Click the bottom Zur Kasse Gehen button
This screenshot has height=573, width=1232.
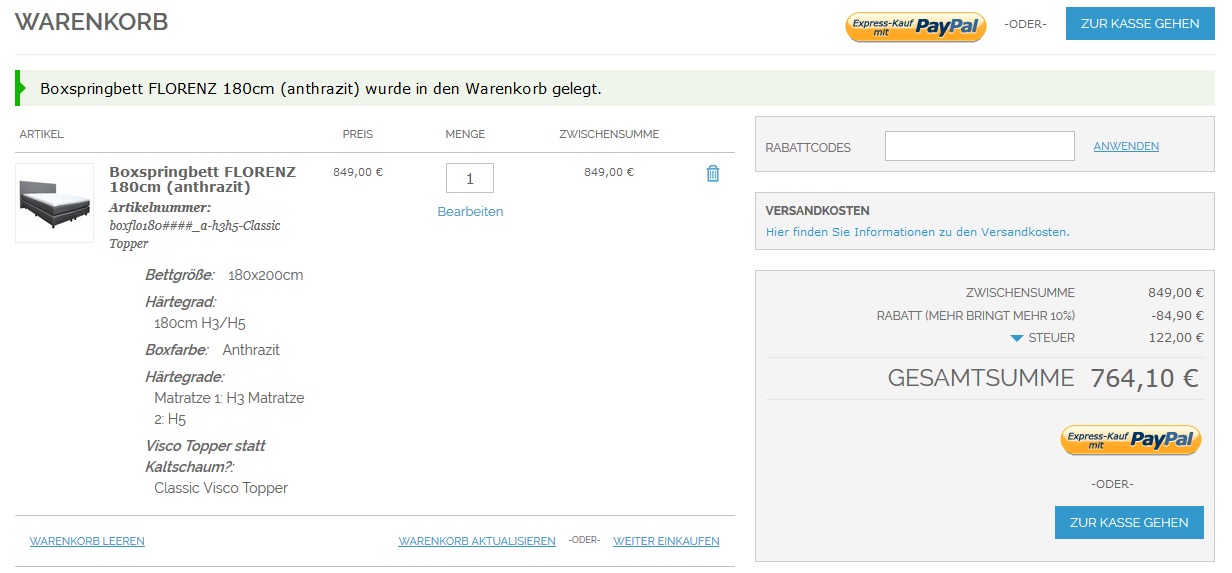click(1129, 522)
